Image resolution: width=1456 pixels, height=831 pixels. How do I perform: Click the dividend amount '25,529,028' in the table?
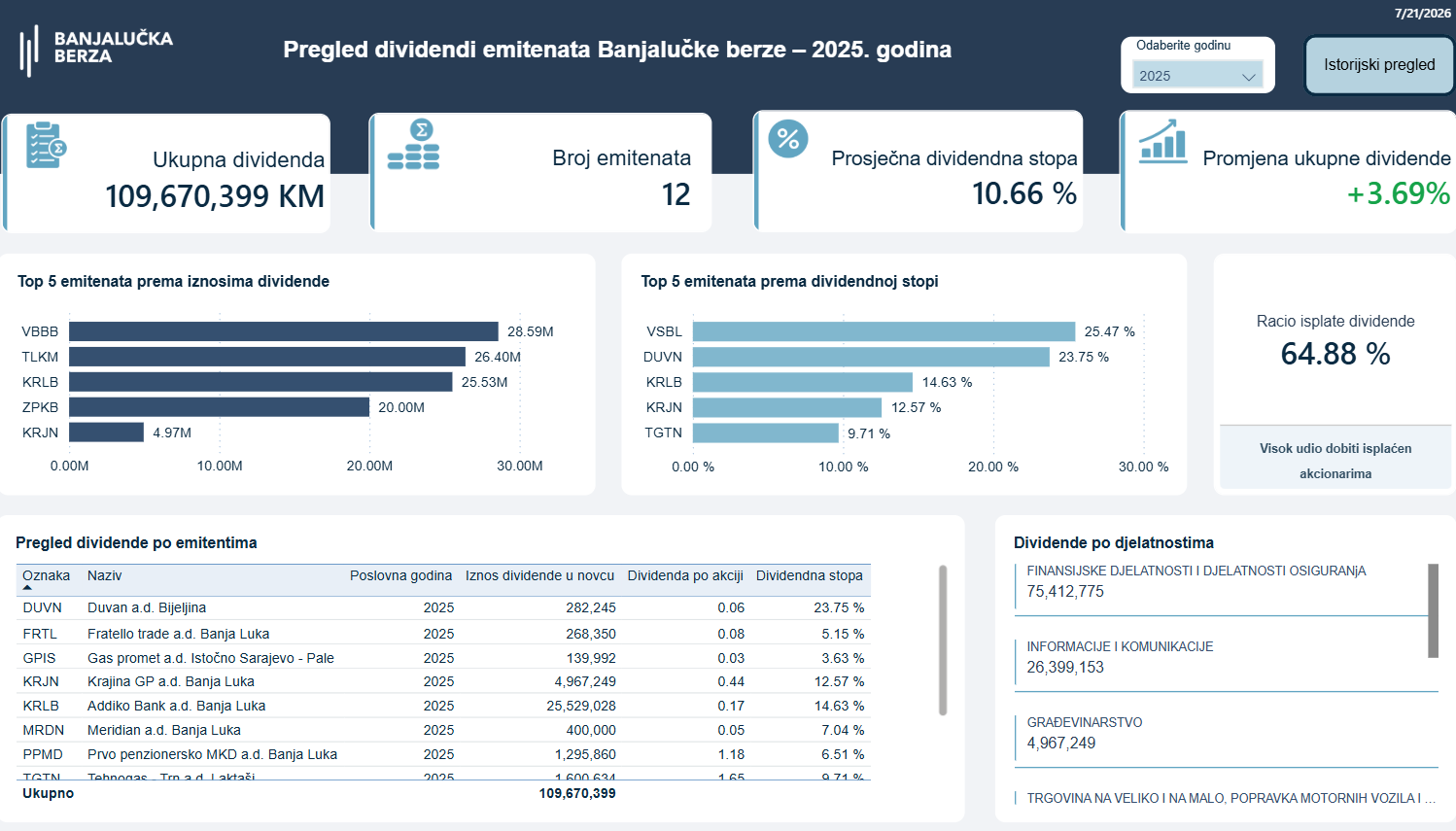pyautogui.click(x=581, y=706)
